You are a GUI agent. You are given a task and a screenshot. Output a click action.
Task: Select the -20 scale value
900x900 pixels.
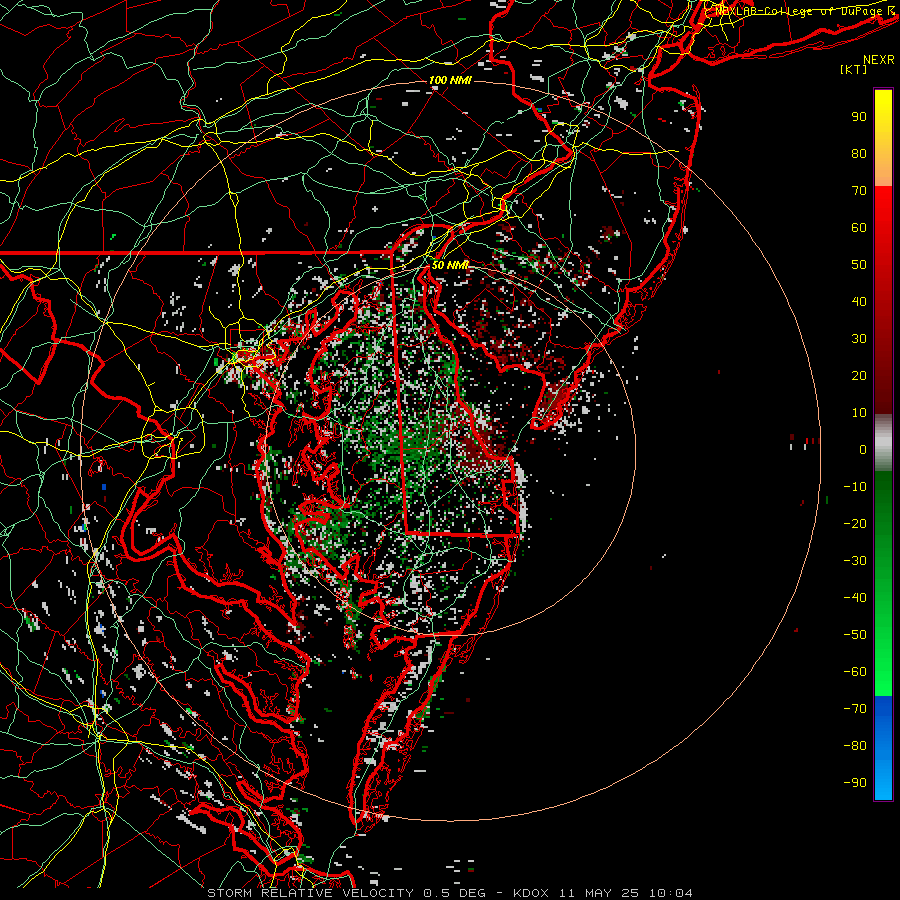tap(855, 524)
